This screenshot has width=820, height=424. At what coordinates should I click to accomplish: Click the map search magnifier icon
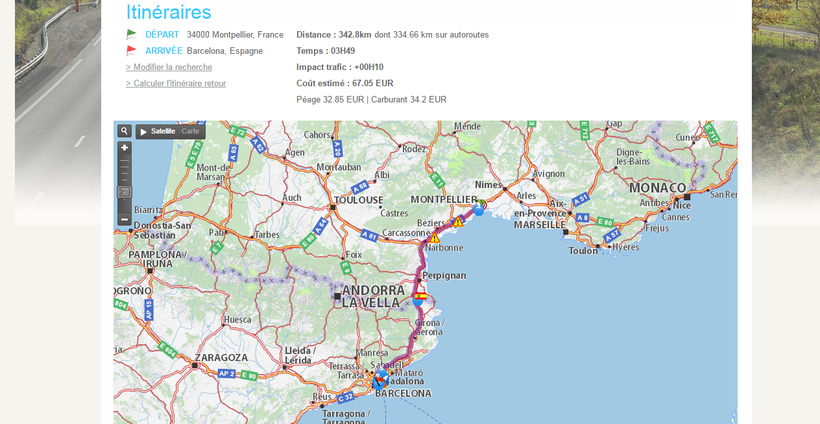[124, 131]
